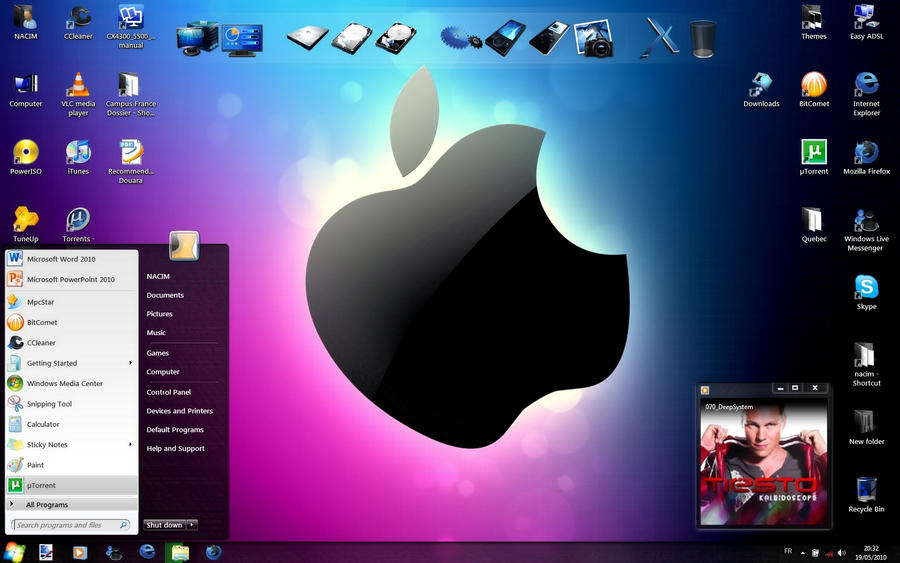Open Internet Explorer desktop icon
900x563 pixels.
click(x=867, y=94)
